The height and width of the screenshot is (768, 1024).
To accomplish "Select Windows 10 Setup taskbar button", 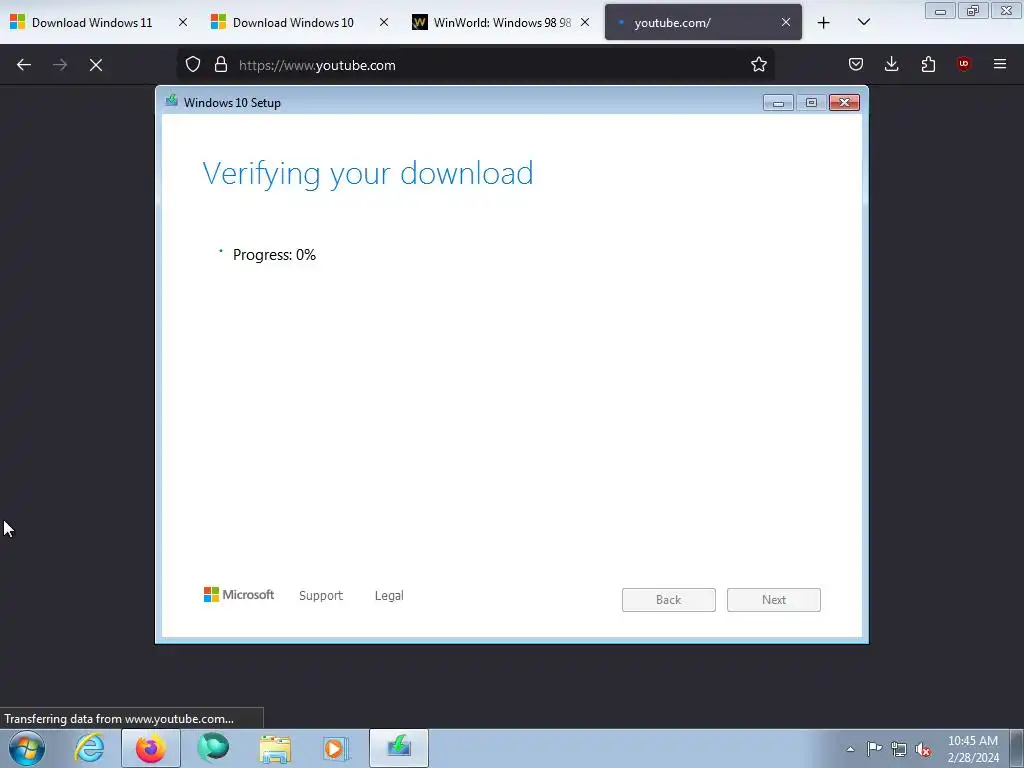I will tap(399, 748).
